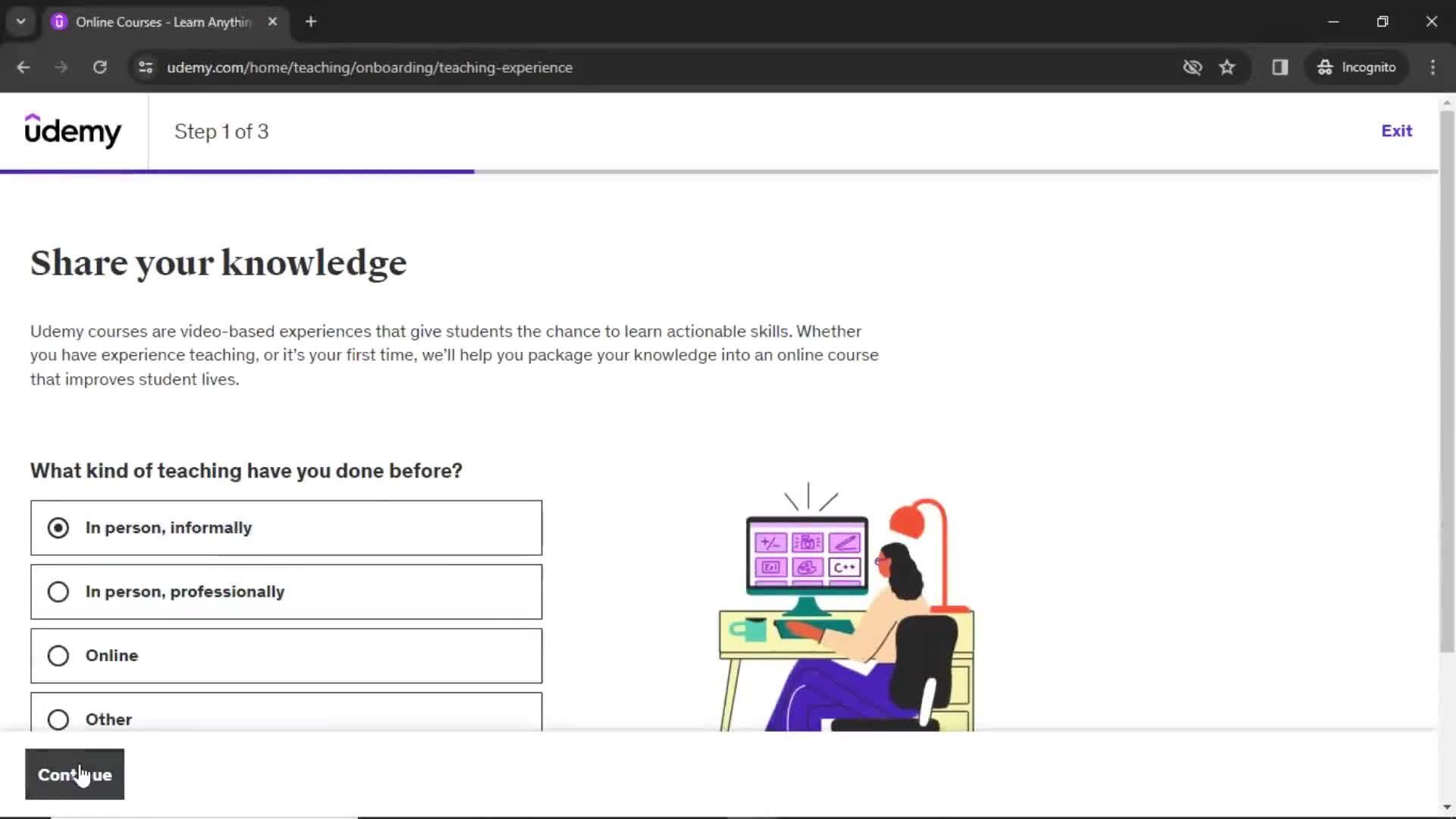
Task: Click the split screen browser icon
Action: tap(1280, 67)
